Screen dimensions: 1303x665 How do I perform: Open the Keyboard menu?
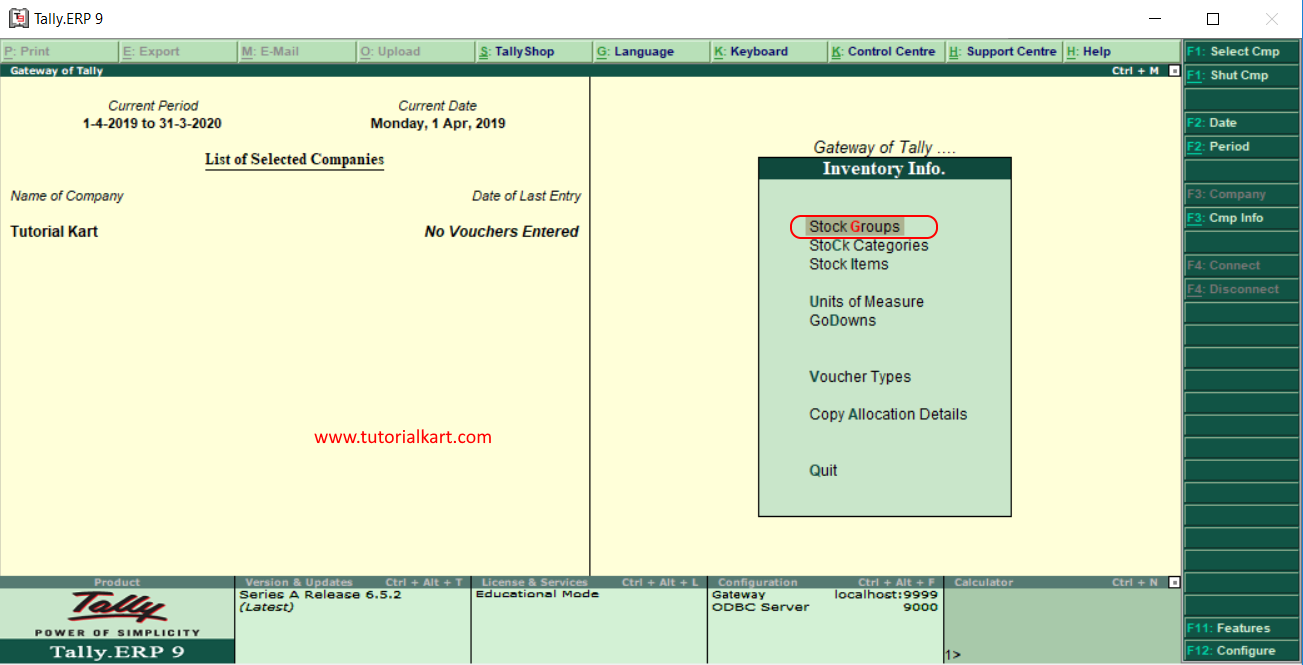pyautogui.click(x=768, y=52)
